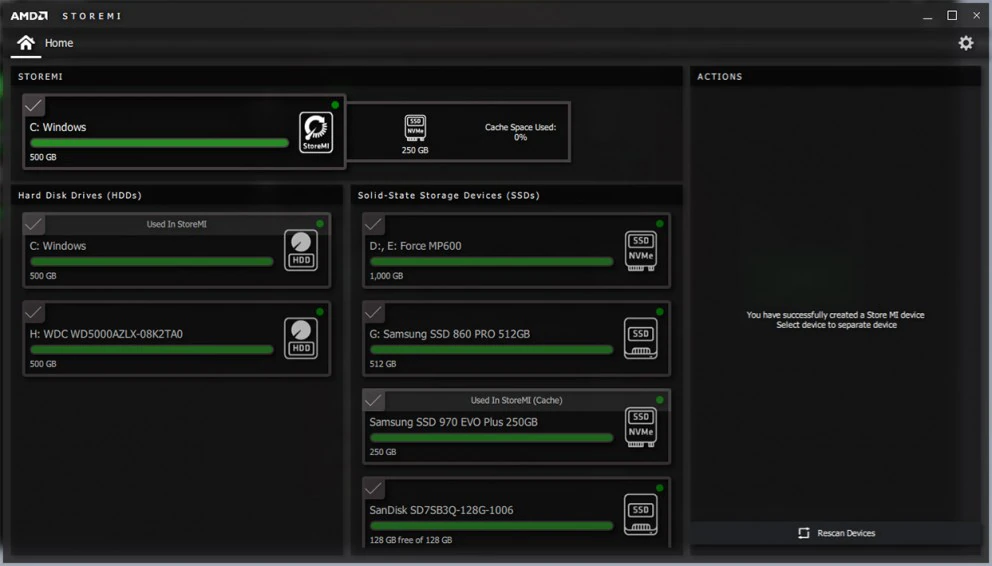Click green status dot on Force MP600 card
Screen dimensions: 992x566
pyautogui.click(x=660, y=224)
